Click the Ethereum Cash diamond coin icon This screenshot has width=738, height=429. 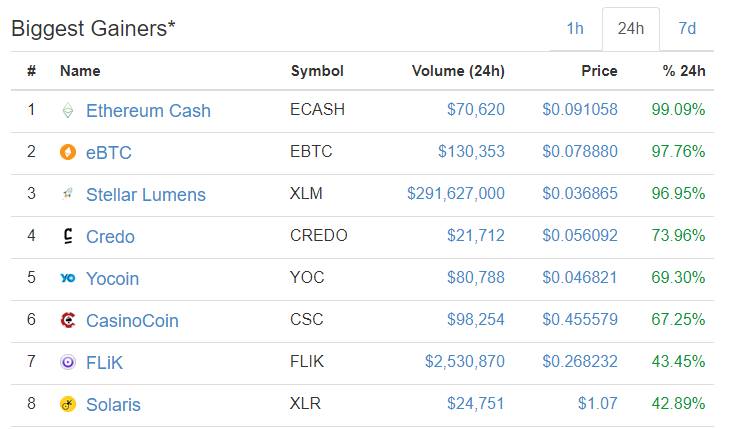(x=68, y=111)
